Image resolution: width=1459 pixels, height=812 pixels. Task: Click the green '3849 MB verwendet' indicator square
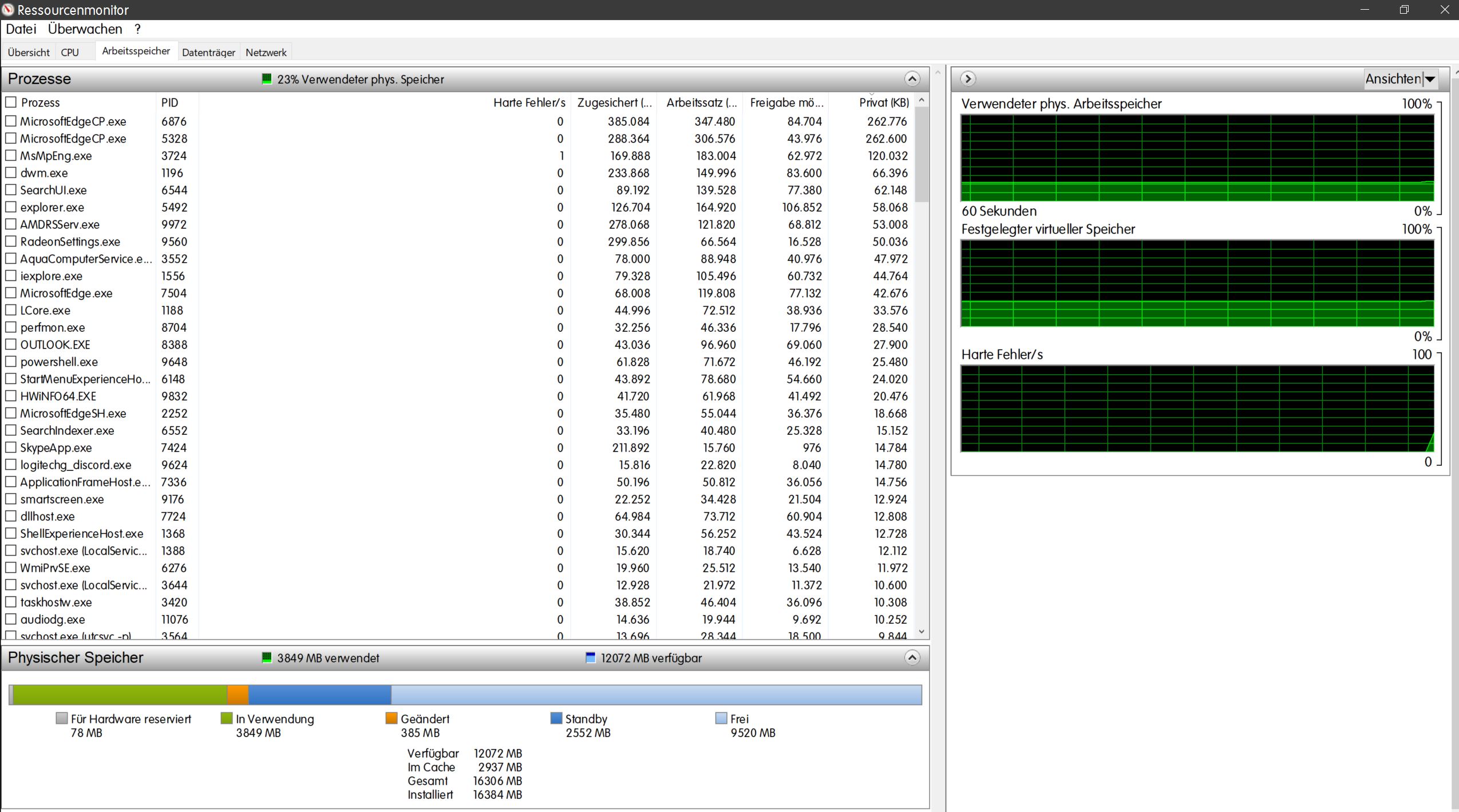(x=266, y=657)
